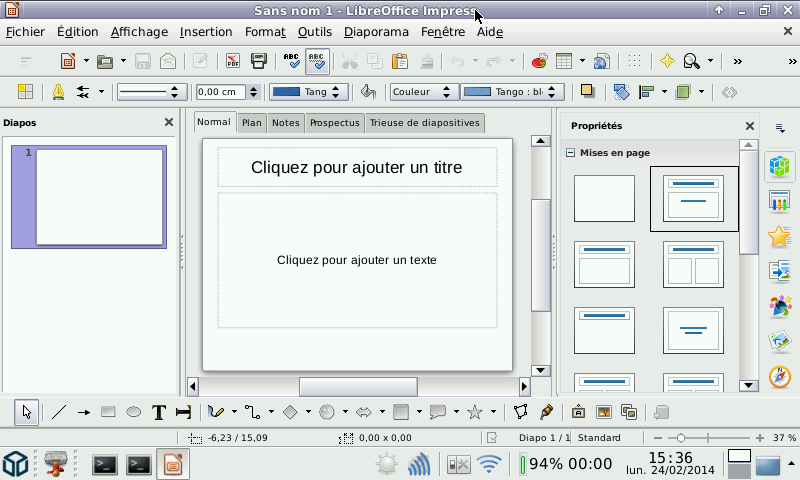
Task: Open the Navigator star icon
Action: (x=667, y=61)
